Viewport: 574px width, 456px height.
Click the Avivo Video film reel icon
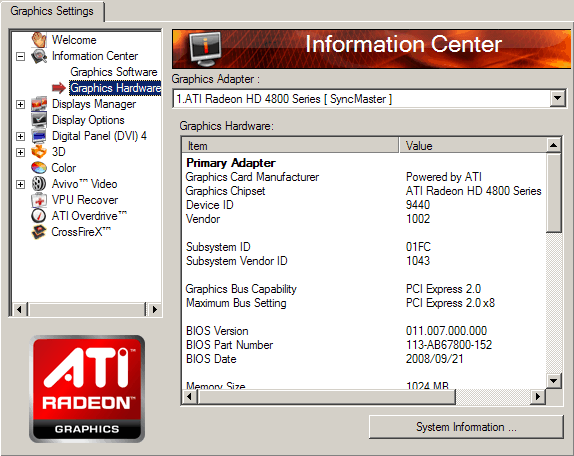click(x=39, y=184)
